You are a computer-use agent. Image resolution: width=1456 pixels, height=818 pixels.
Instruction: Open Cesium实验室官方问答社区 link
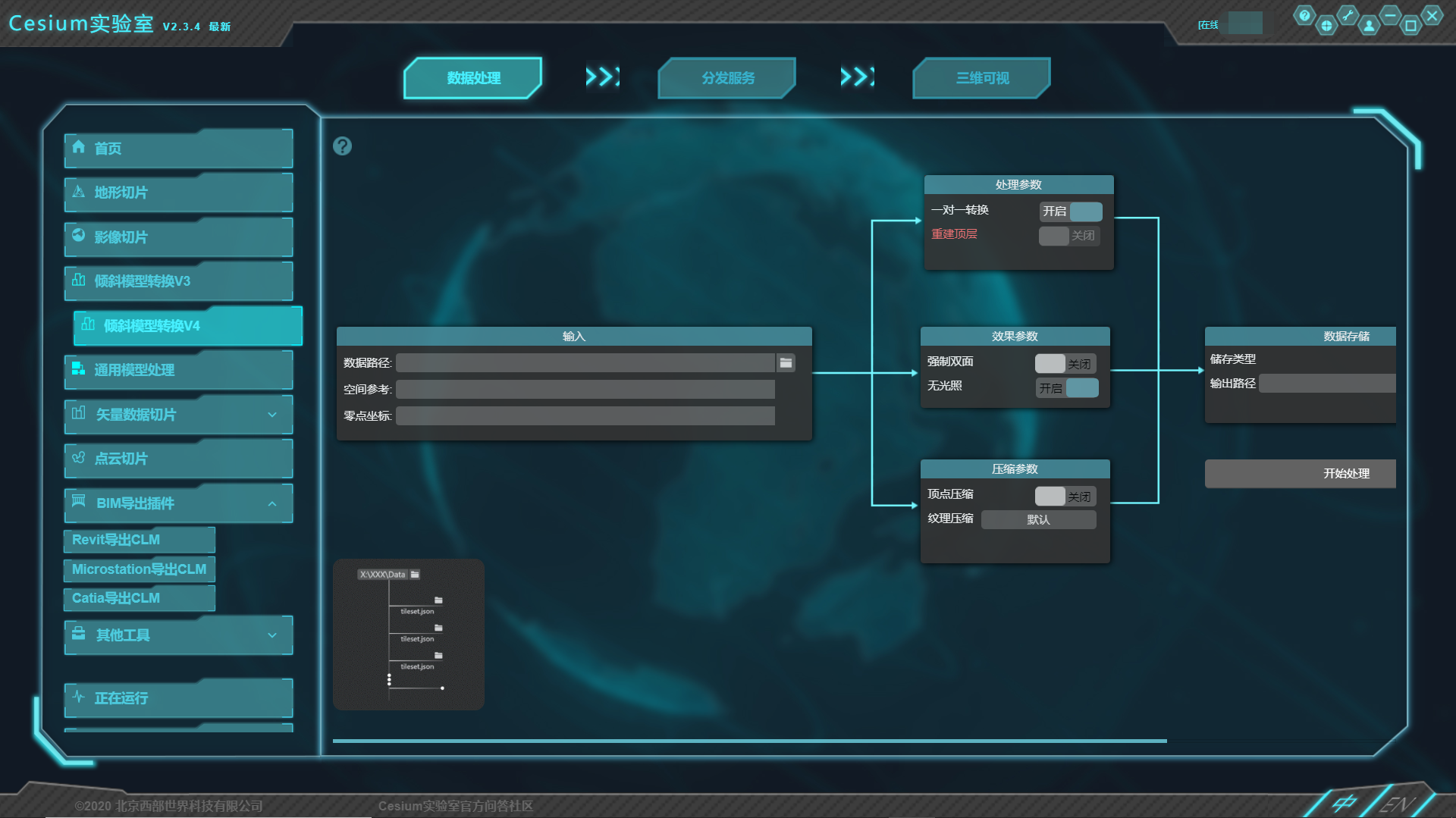coord(456,806)
